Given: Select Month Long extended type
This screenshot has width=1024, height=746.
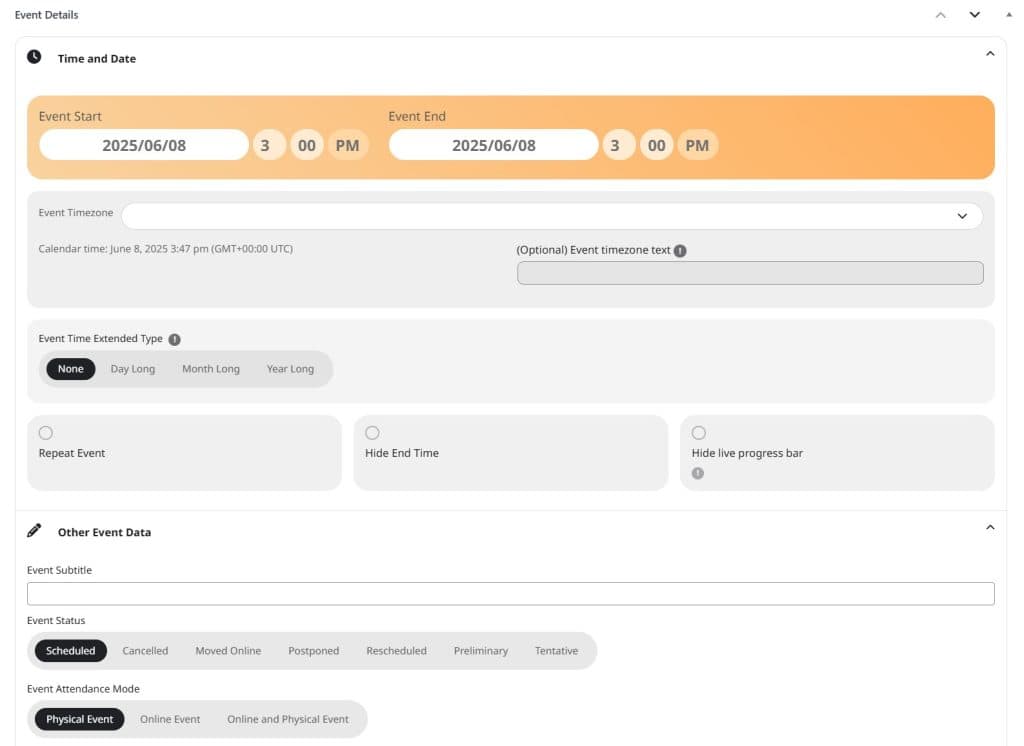Looking at the screenshot, I should tap(211, 369).
